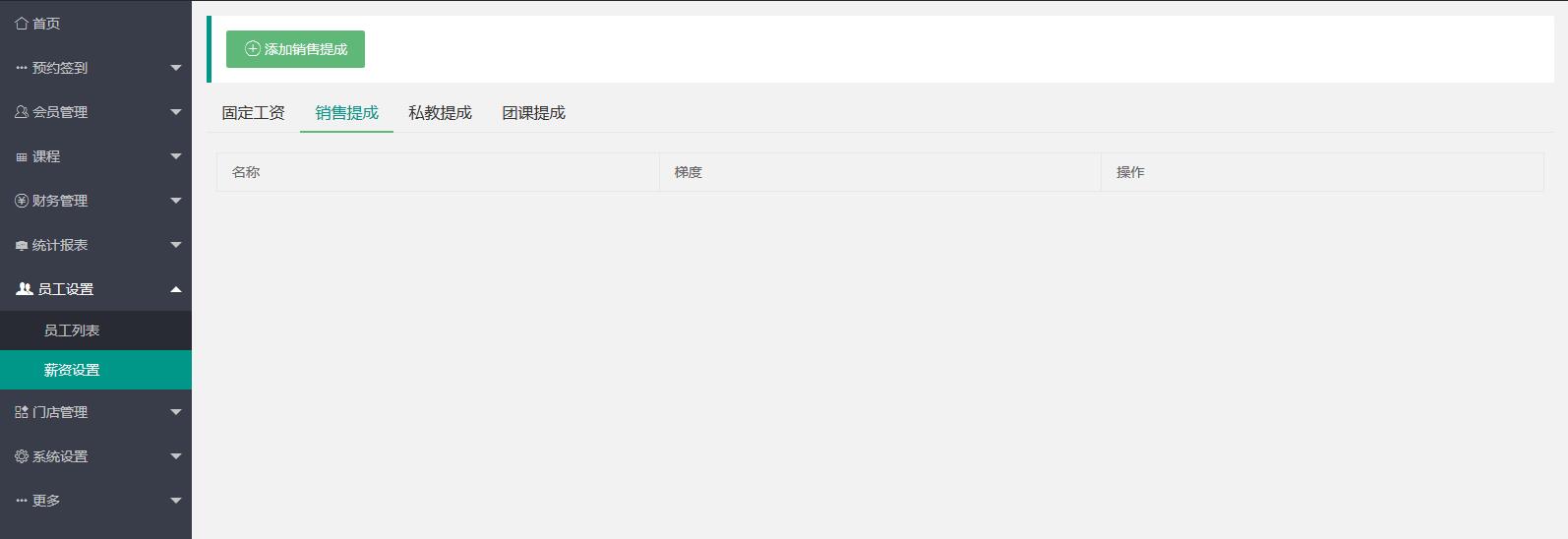Viewport: 1568px width, 539px height.
Task: Expand the 财务管理 menu arrow
Action: (x=176, y=201)
